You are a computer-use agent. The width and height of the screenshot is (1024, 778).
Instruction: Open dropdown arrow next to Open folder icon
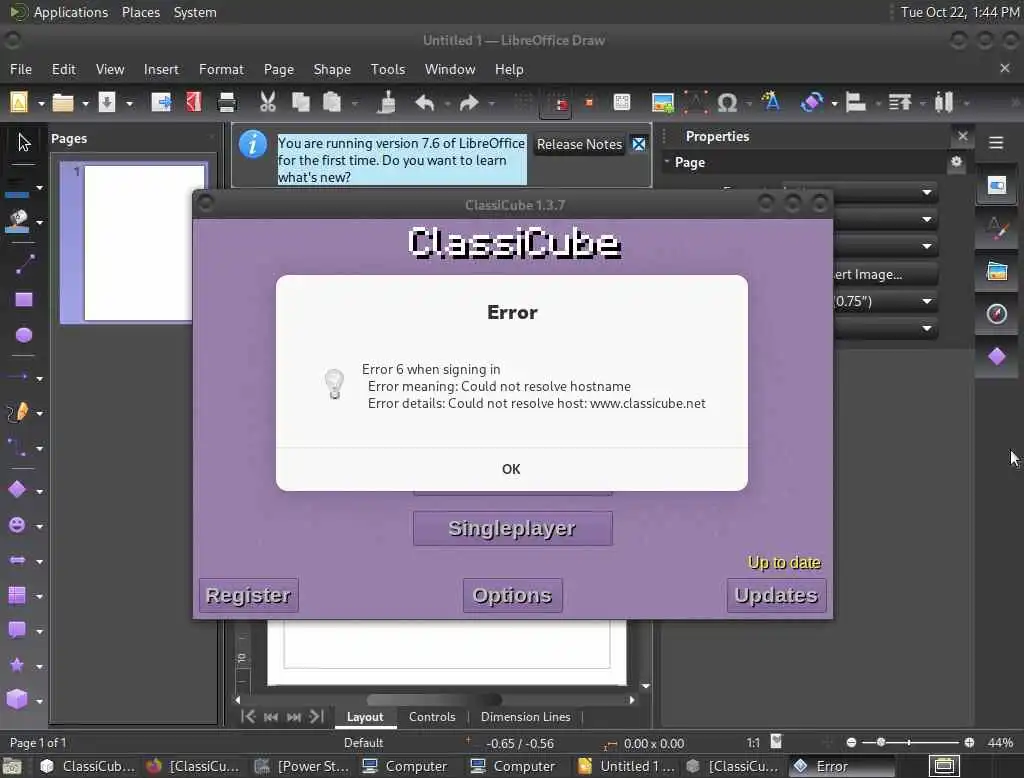click(x=85, y=103)
